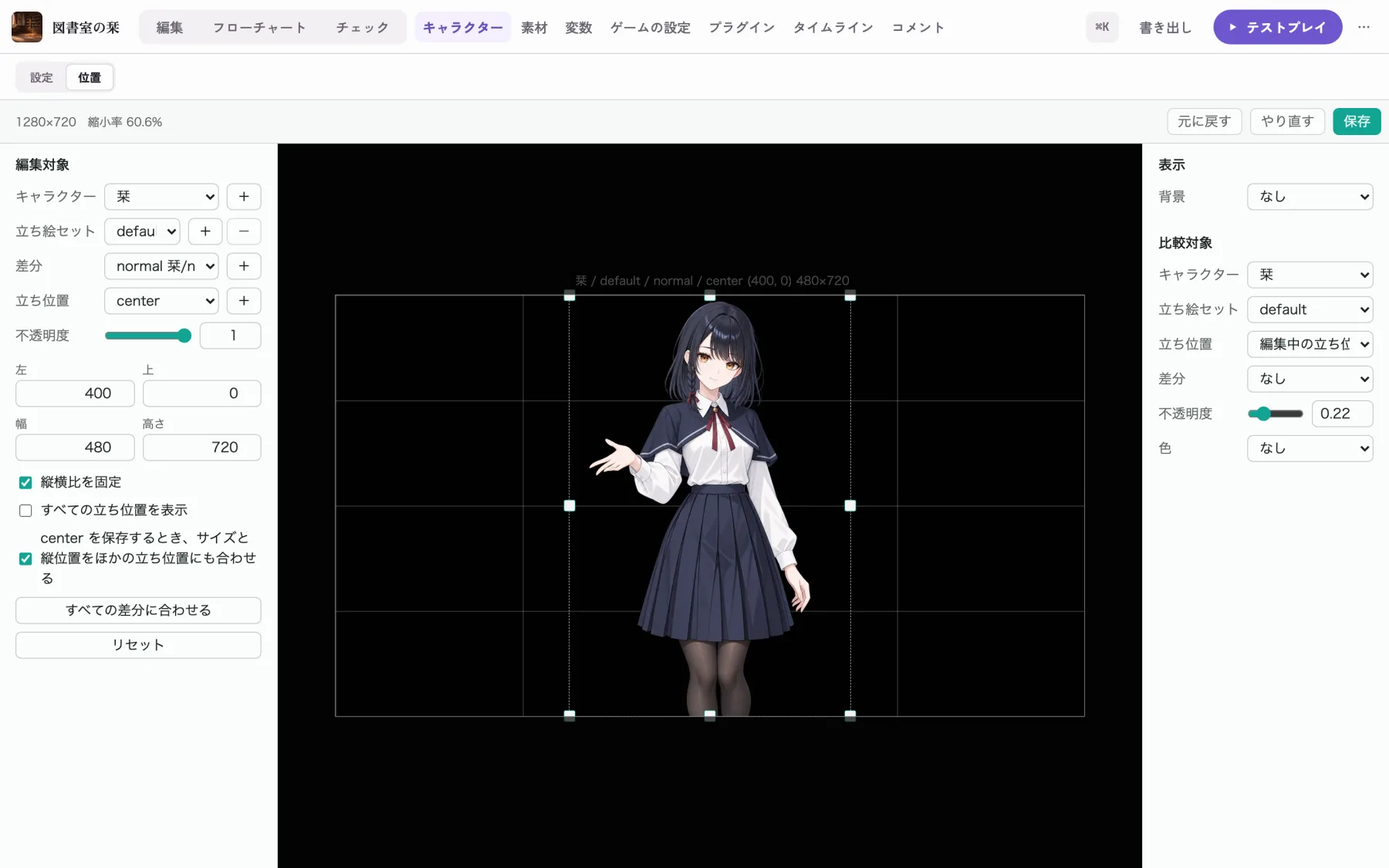Click the リセット button

click(138, 645)
